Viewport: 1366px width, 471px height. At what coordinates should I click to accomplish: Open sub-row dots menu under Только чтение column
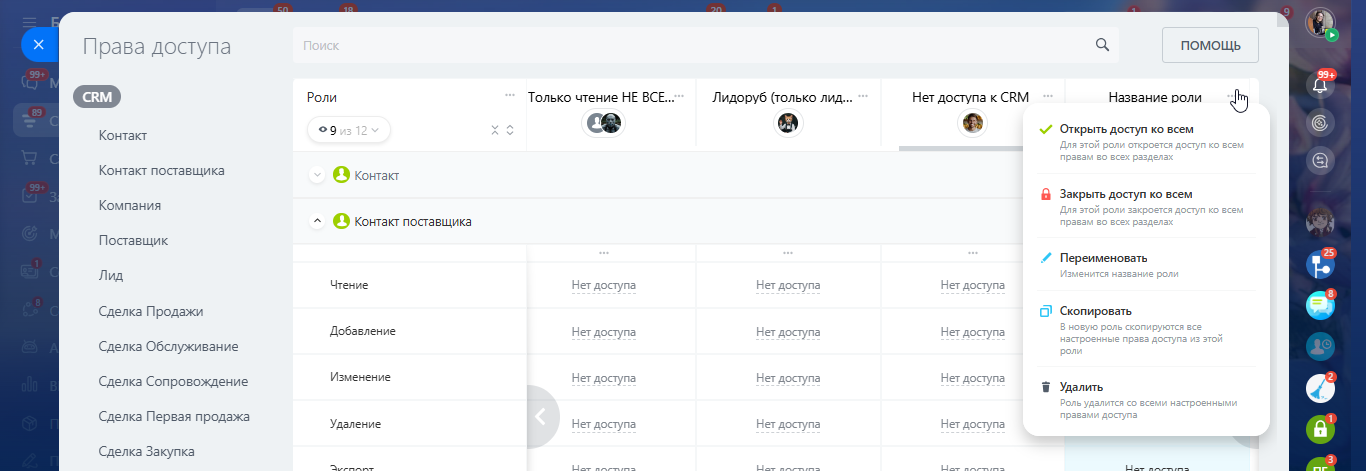click(604, 253)
